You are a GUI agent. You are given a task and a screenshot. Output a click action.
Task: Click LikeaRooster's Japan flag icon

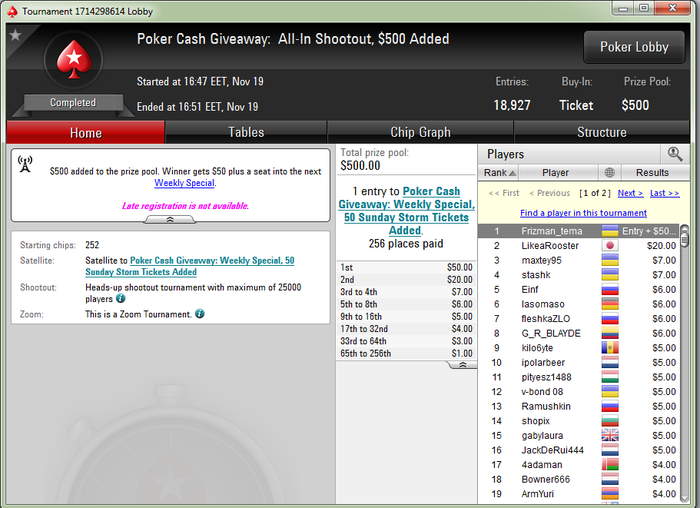click(x=609, y=246)
